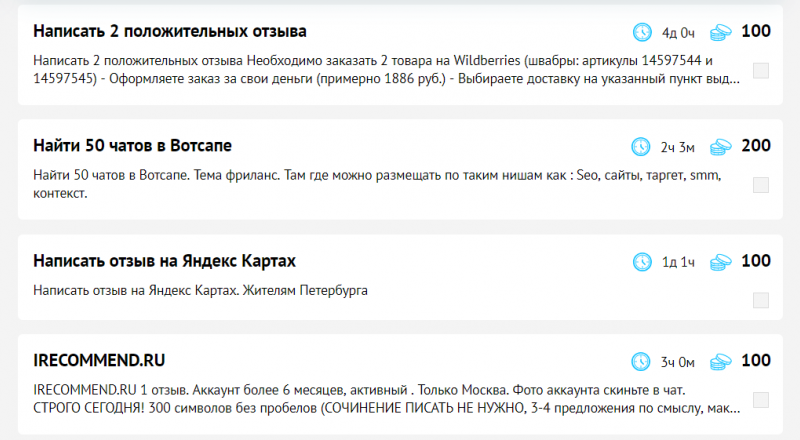Click the description mentioning СТРОГО СЕГОДНЯ
Viewport: 800px width, 440px height.
[x=386, y=399]
